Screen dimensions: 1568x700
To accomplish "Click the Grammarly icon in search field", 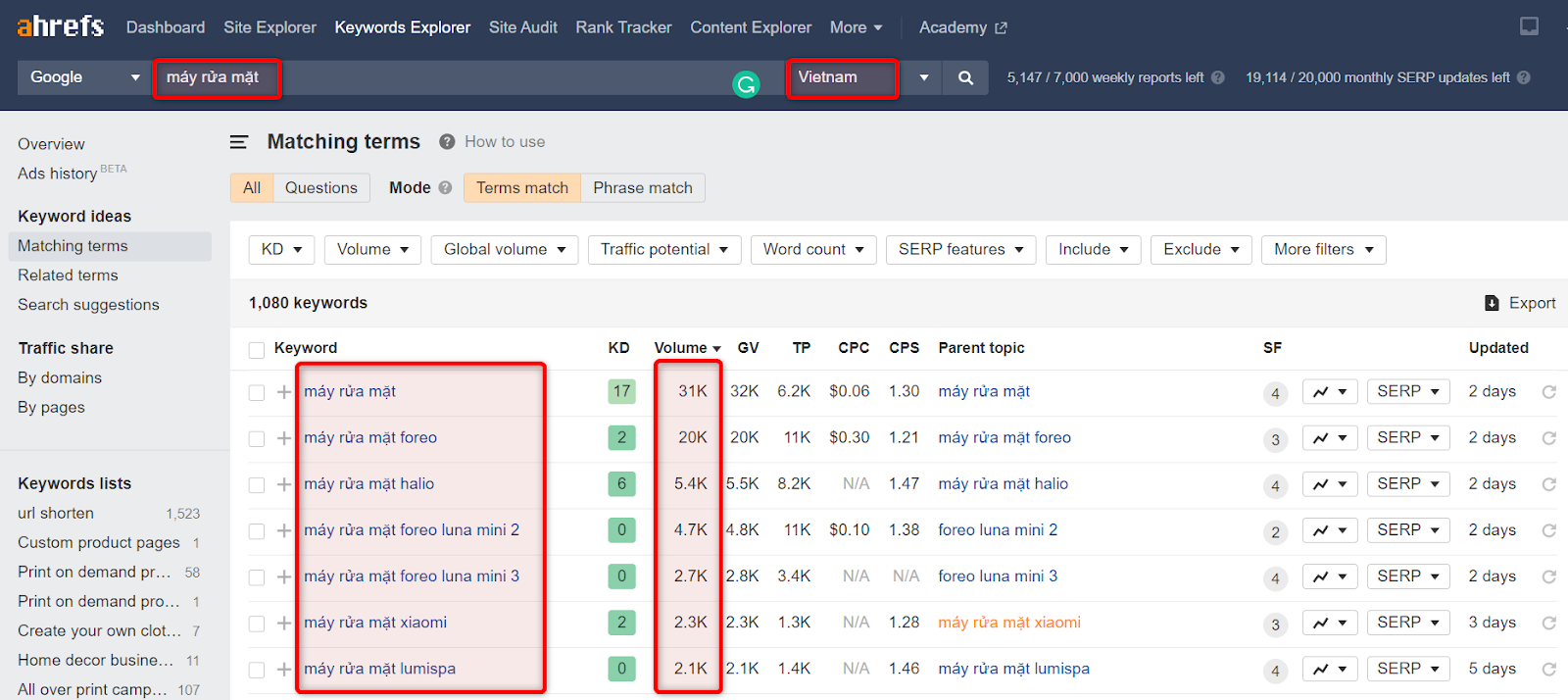I will tap(746, 84).
